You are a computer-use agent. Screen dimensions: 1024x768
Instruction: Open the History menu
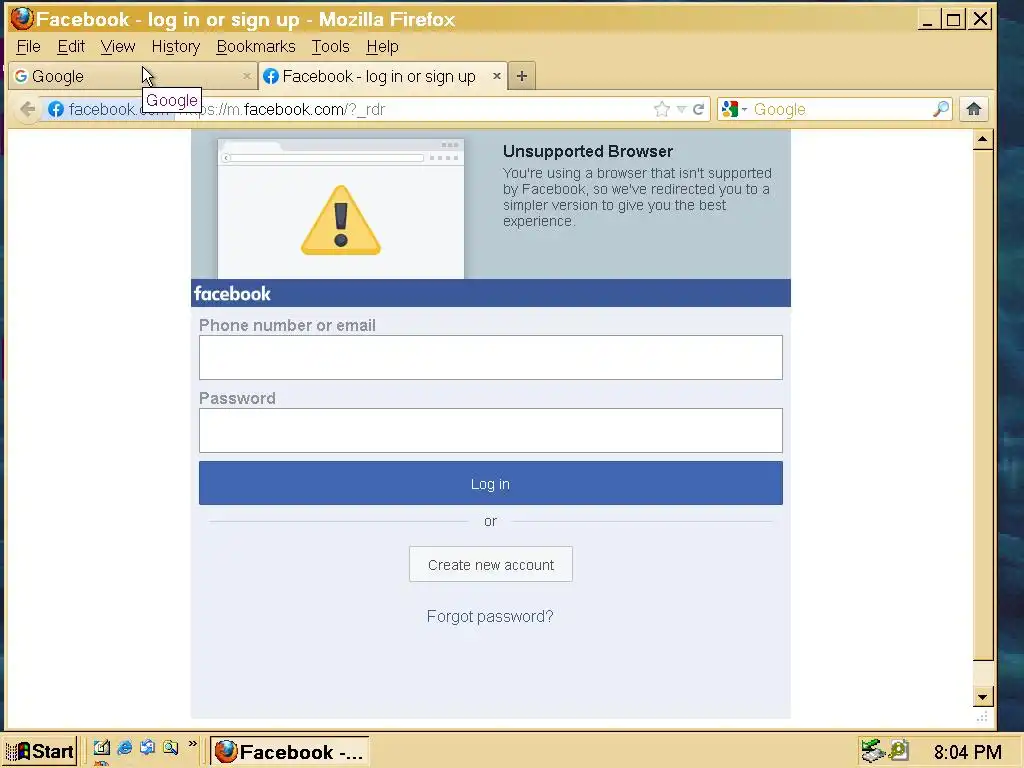click(176, 46)
